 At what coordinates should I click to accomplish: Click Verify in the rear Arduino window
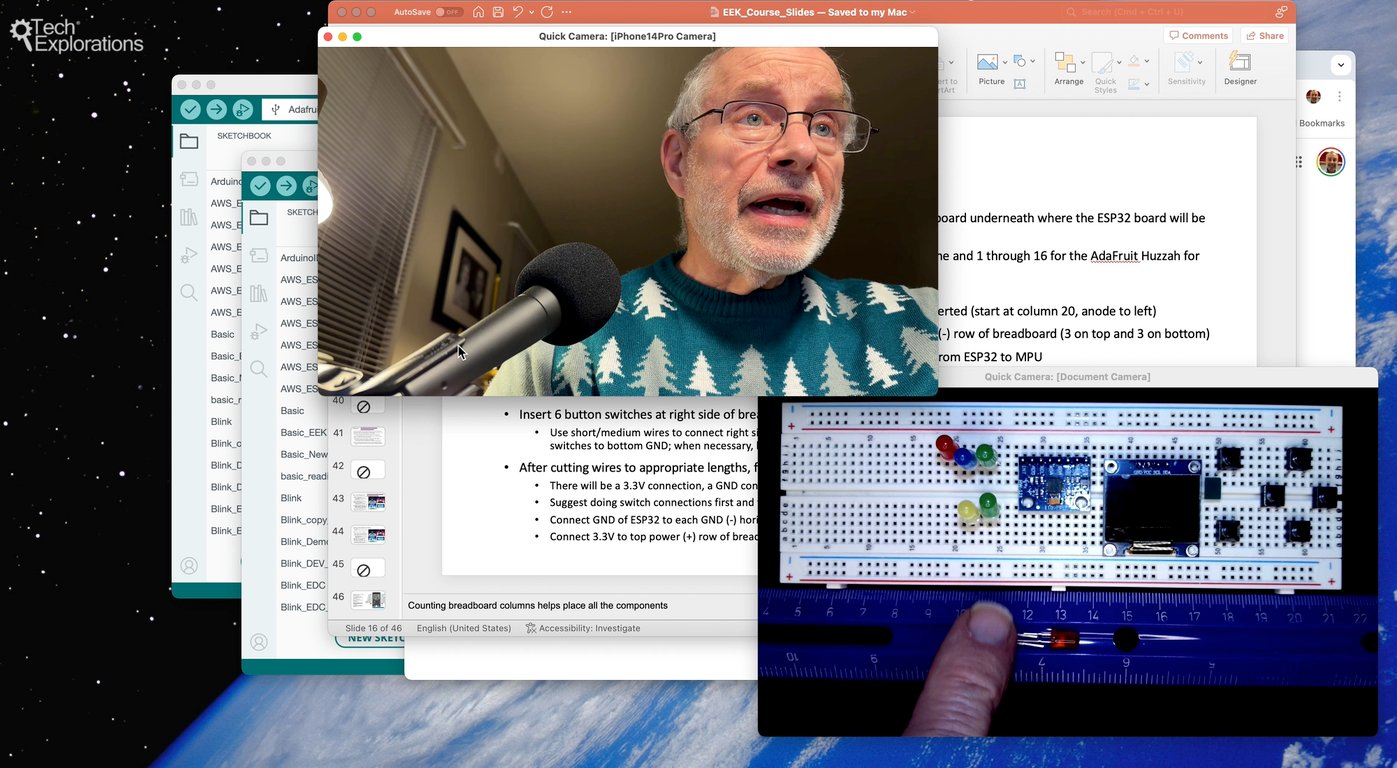click(190, 110)
